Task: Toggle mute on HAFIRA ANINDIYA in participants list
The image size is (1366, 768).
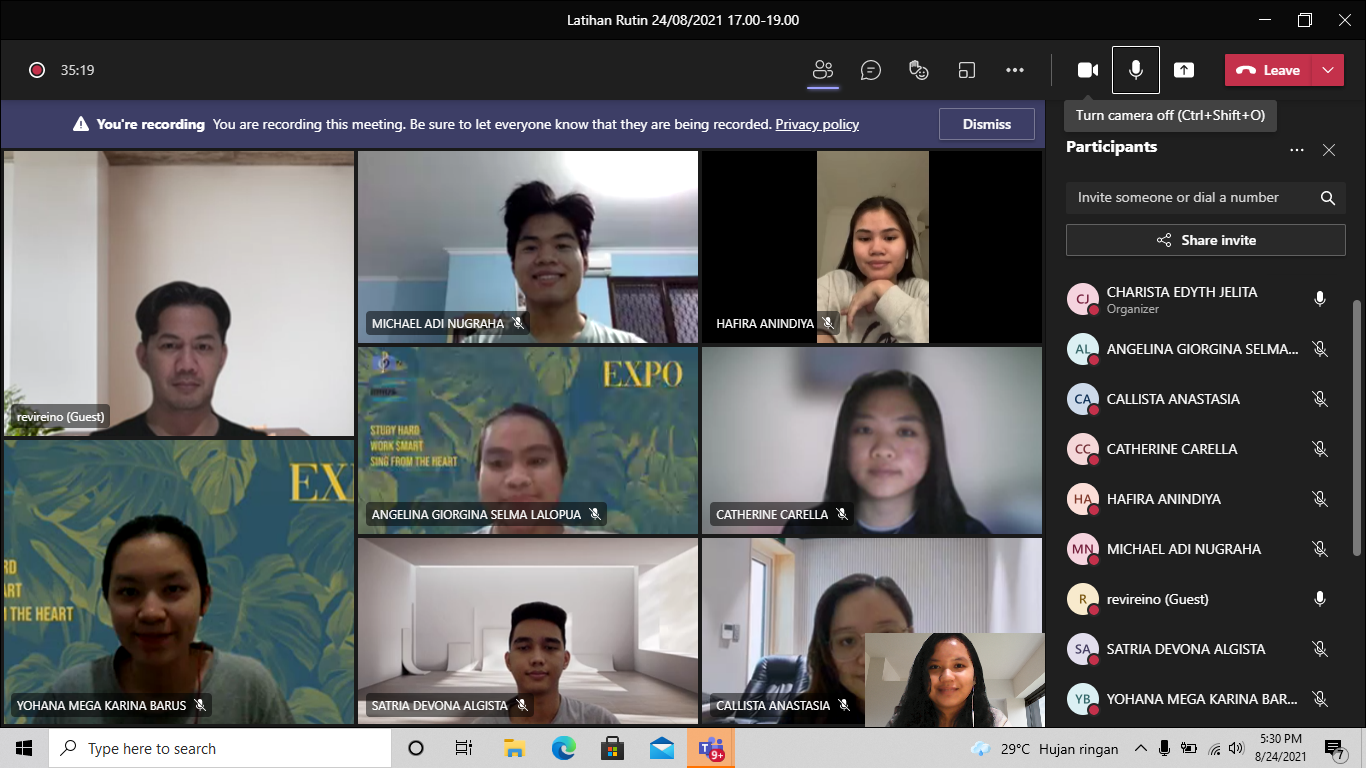Action: (x=1319, y=498)
